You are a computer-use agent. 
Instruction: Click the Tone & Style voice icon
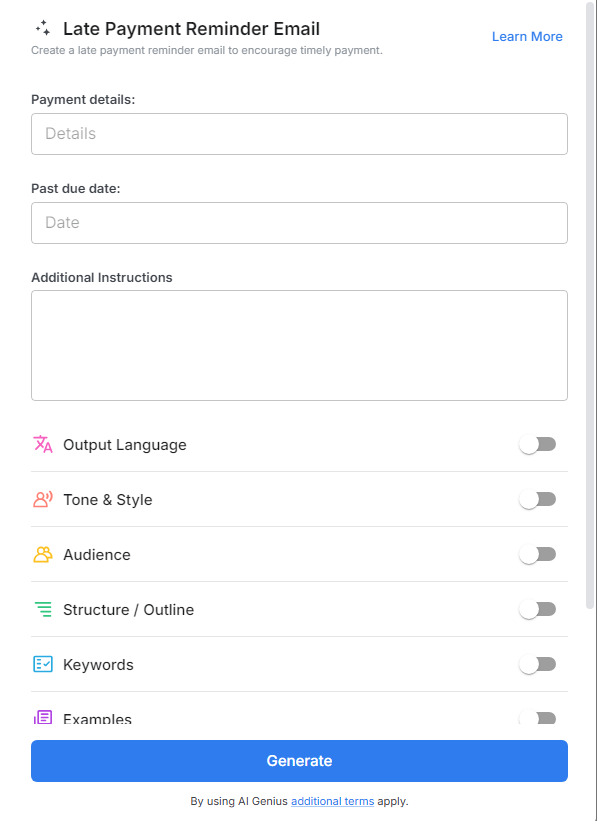coord(42,499)
